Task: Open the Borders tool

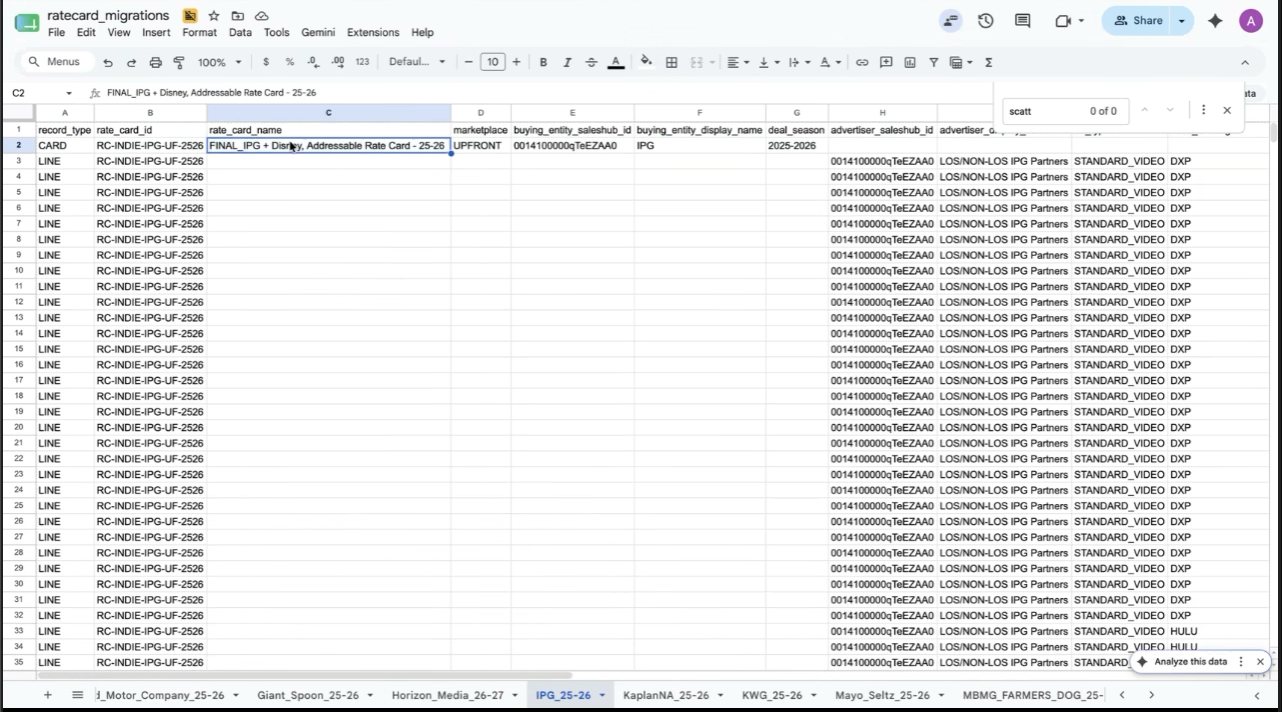Action: pyautogui.click(x=672, y=62)
